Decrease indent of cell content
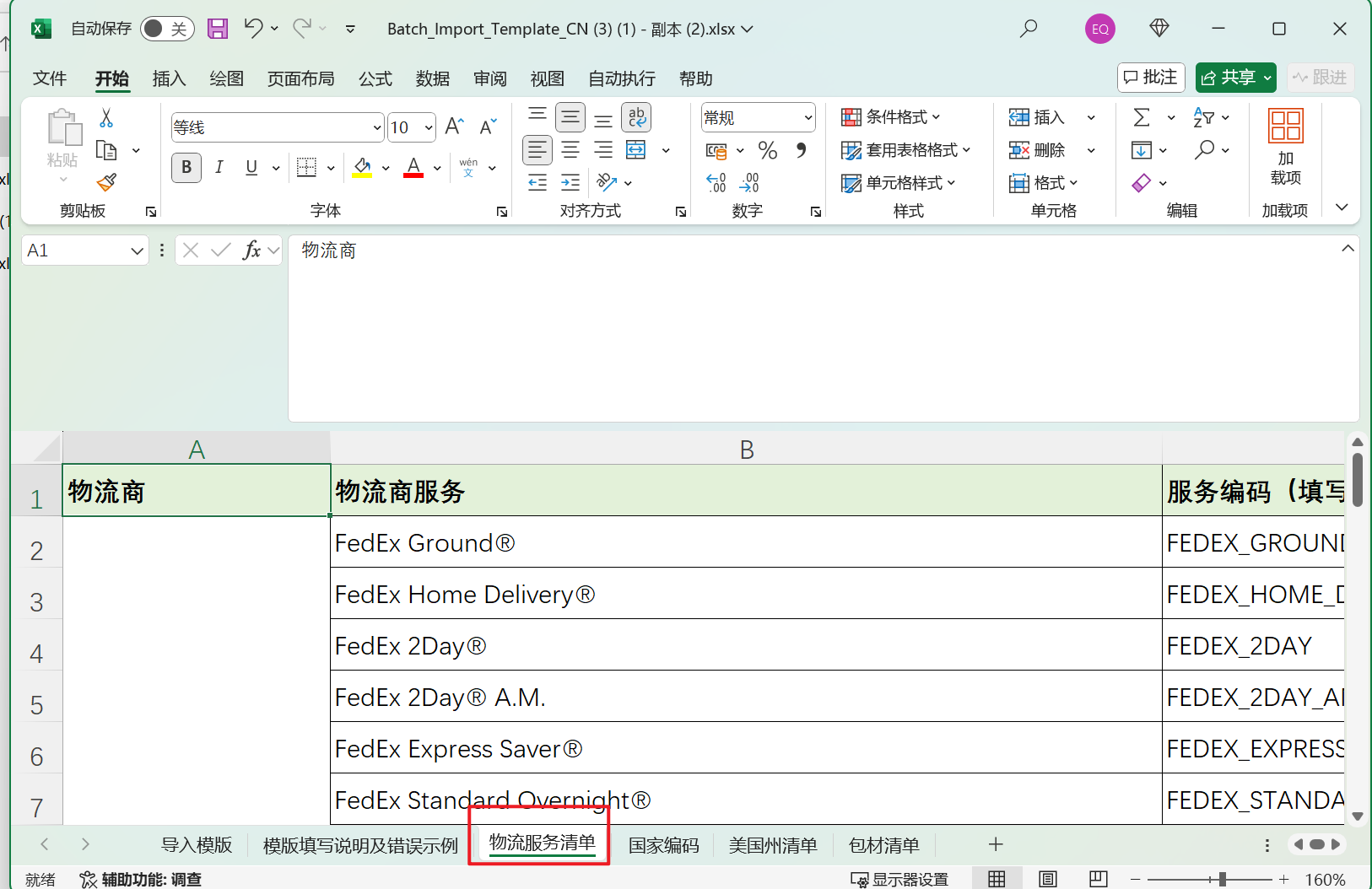Image resolution: width=1372 pixels, height=889 pixels. click(537, 182)
